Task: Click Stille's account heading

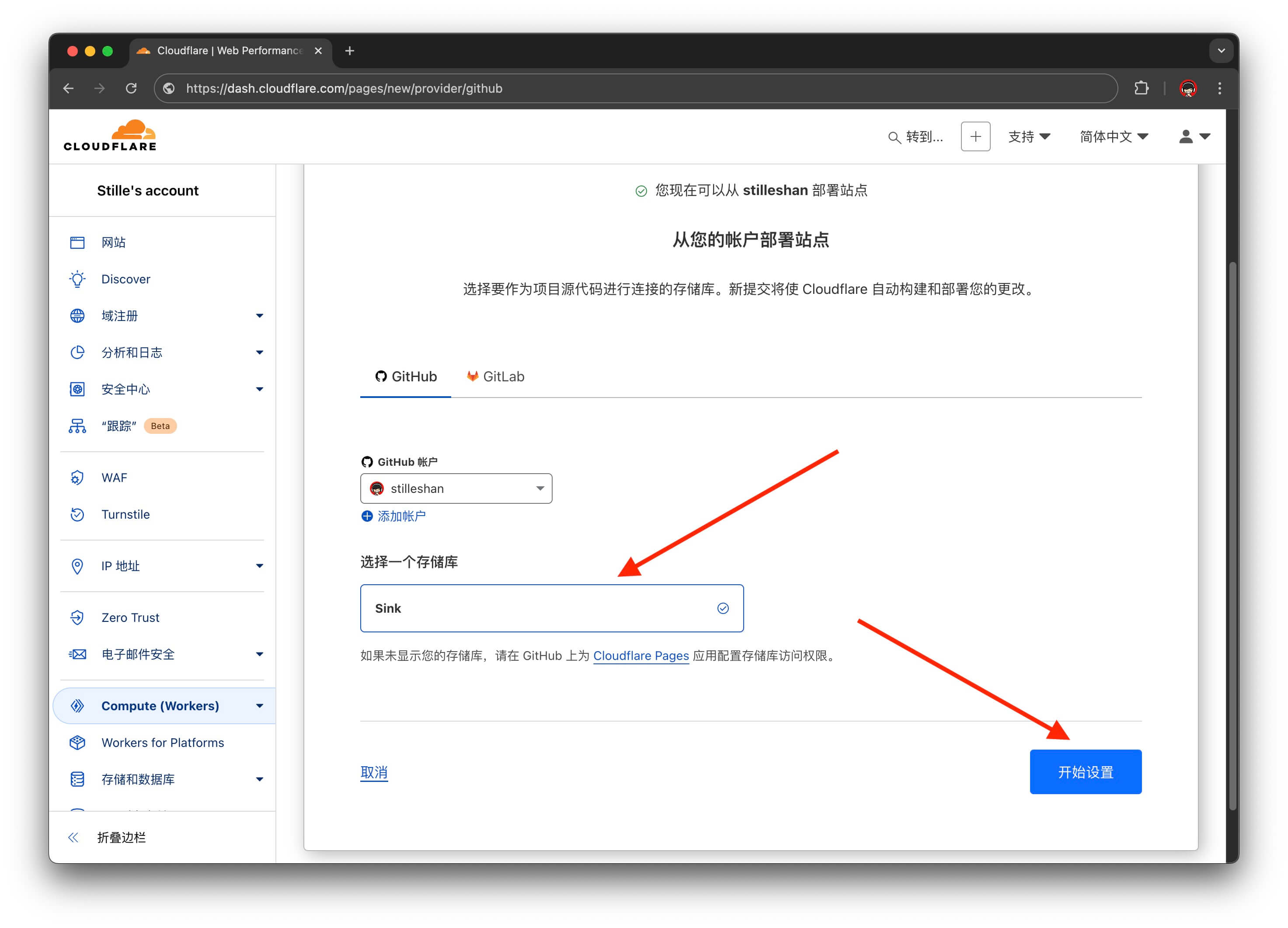Action: (148, 190)
